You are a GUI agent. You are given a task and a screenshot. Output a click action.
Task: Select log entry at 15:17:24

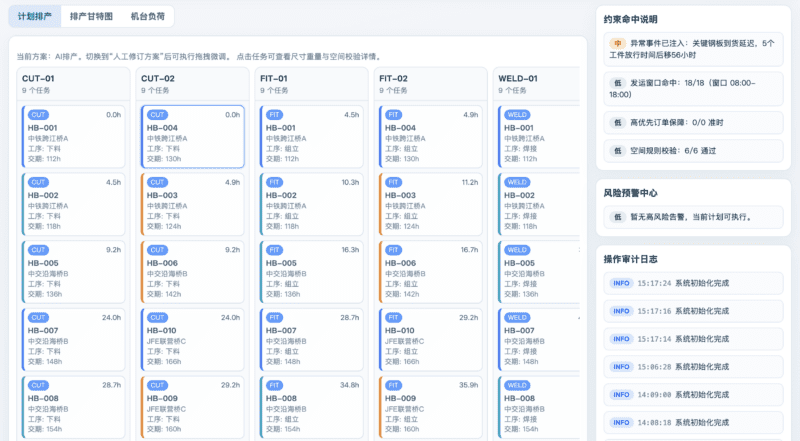693,283
